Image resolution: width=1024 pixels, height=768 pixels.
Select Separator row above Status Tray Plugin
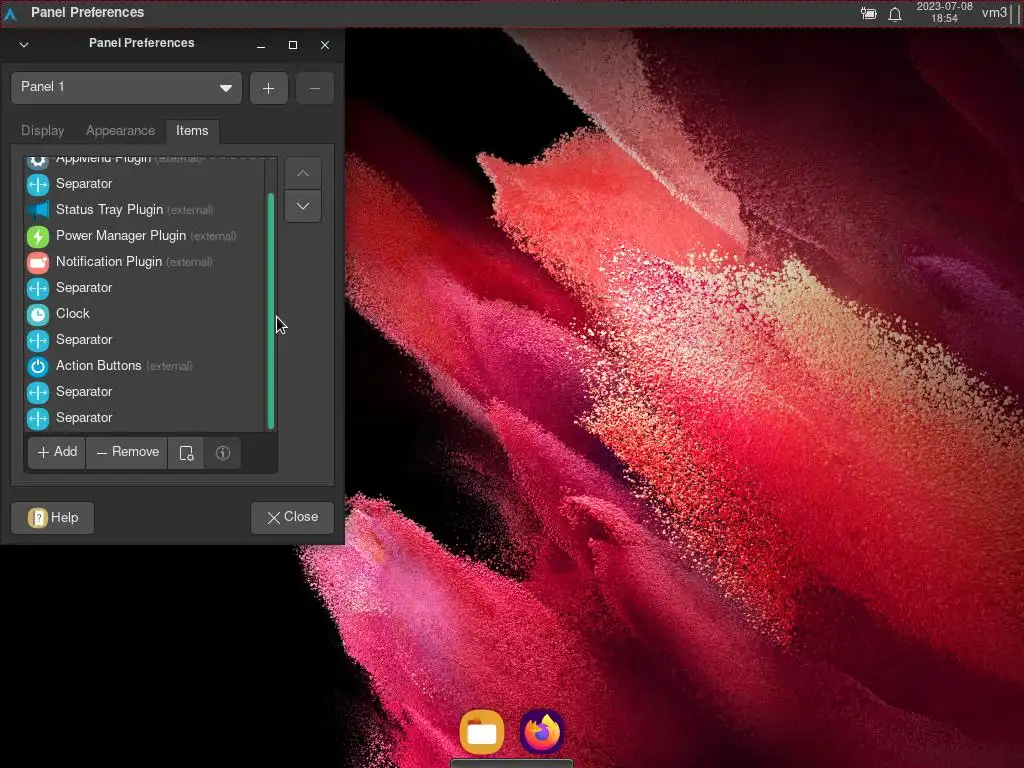(145, 184)
